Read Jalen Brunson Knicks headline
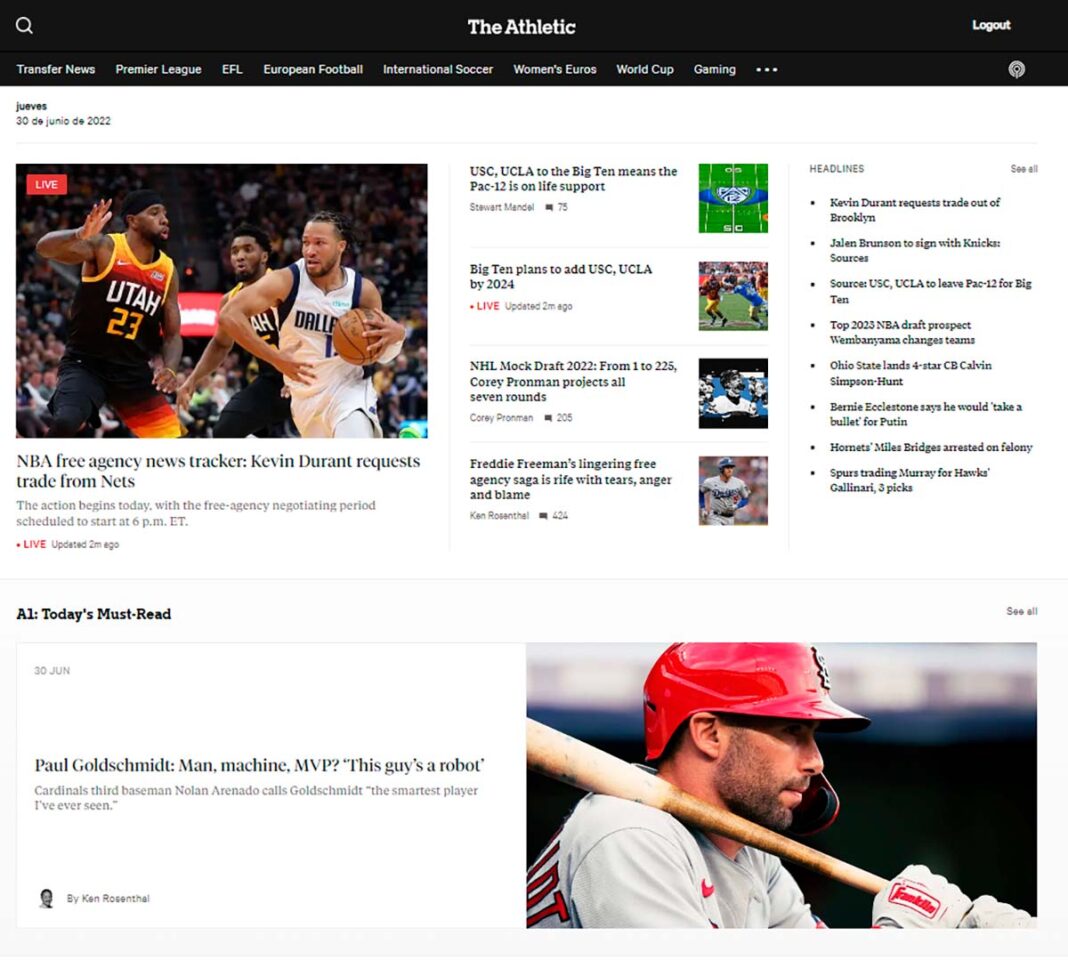Image resolution: width=1068 pixels, height=968 pixels. coord(914,250)
